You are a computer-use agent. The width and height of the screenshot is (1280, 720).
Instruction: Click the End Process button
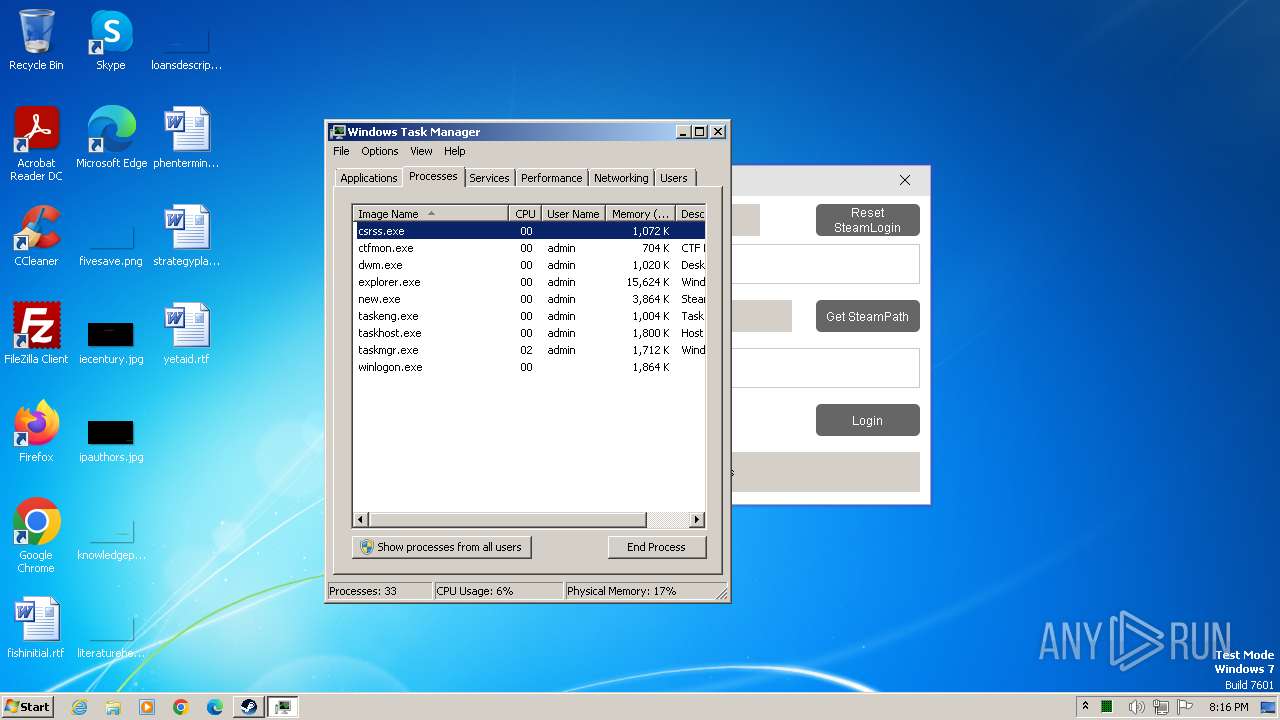[x=656, y=547]
